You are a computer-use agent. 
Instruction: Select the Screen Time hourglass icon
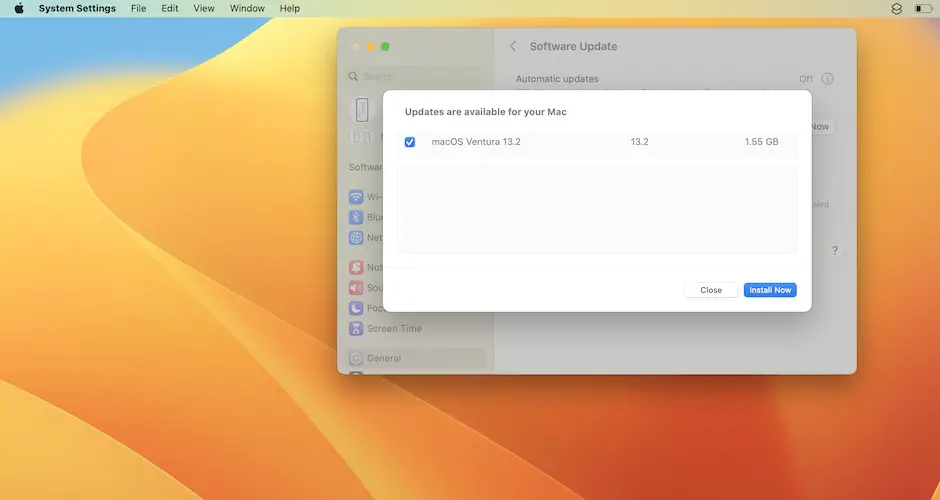(356, 329)
